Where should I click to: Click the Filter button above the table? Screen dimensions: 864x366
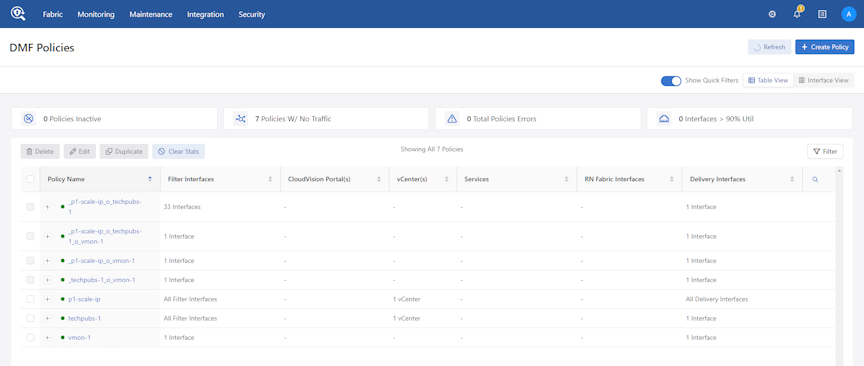tap(825, 152)
